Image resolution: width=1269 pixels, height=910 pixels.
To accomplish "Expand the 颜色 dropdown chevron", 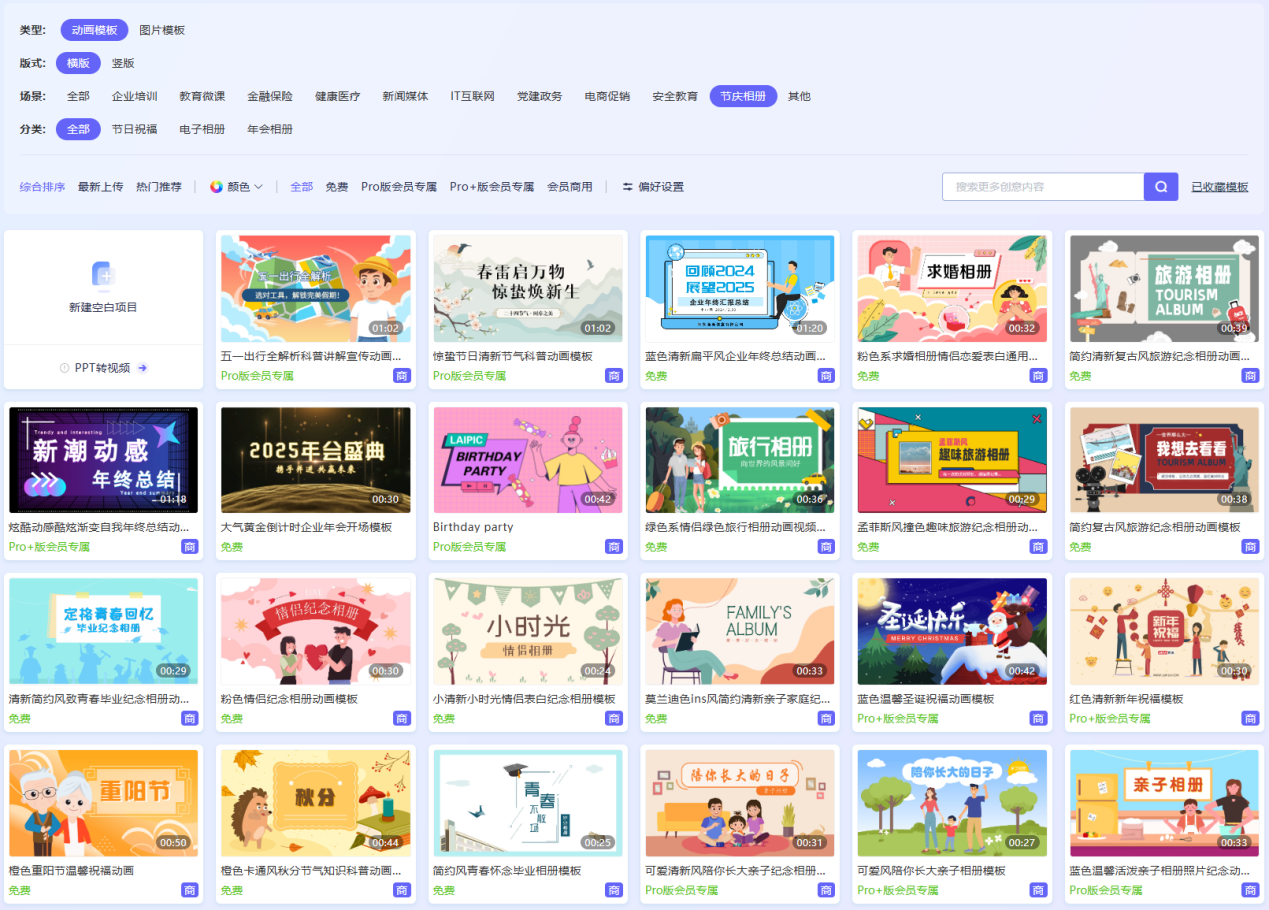I will (x=259, y=187).
